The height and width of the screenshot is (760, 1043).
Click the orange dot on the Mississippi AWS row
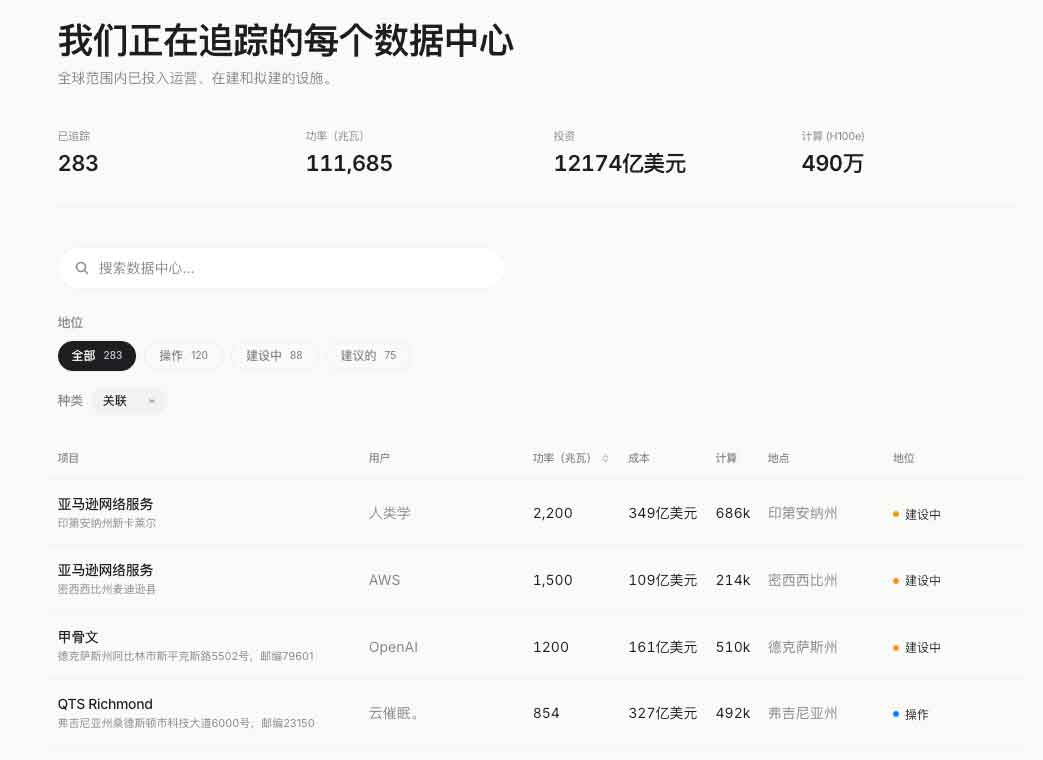(x=897, y=580)
